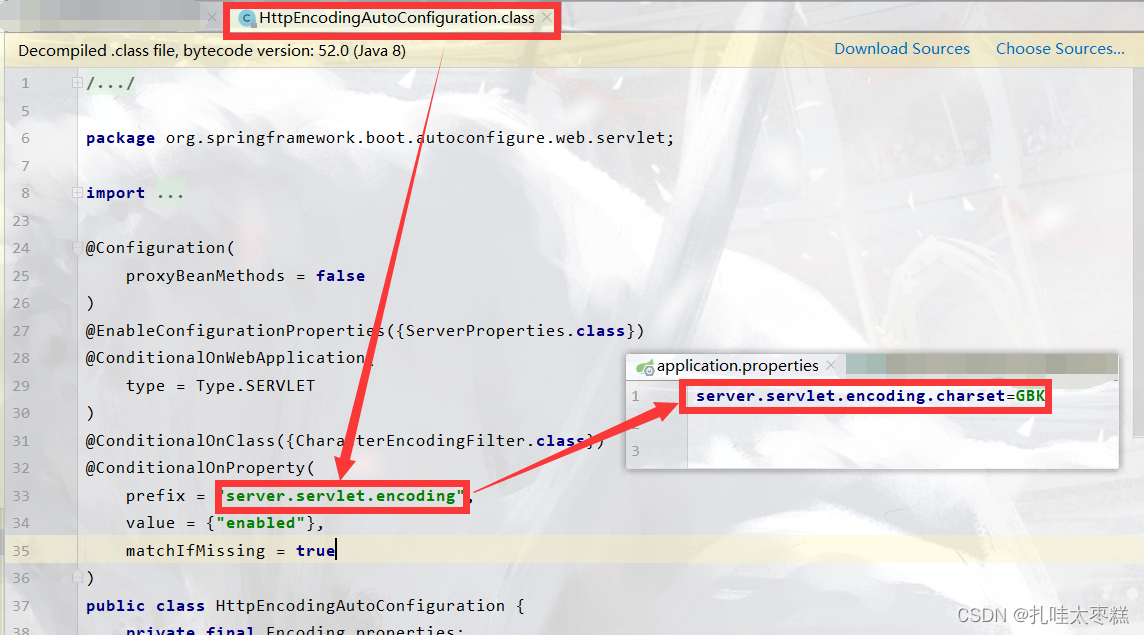Place cursor after matchIfMissing = true
1144x635 pixels.
(x=336, y=550)
